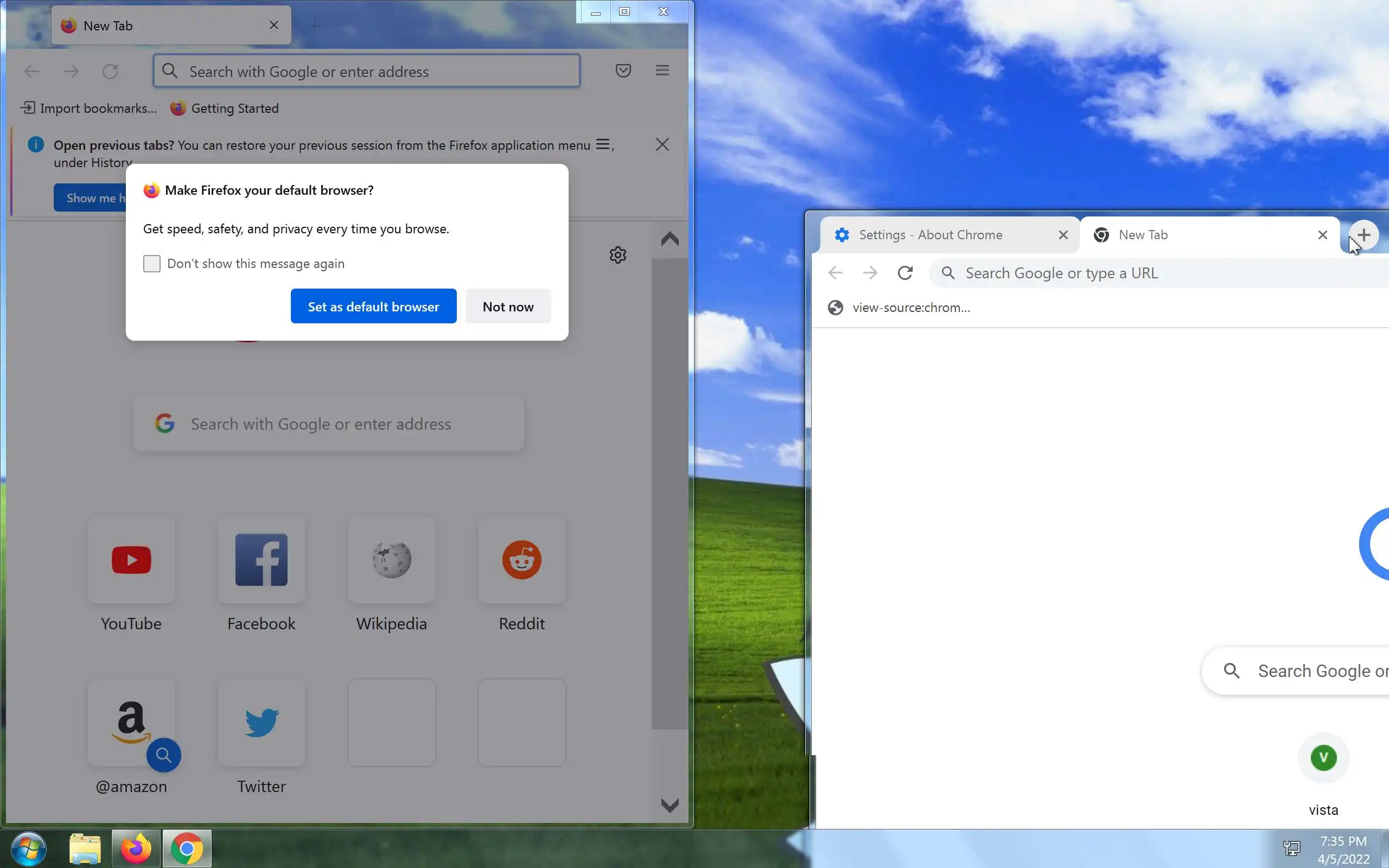This screenshot has height=868, width=1389.
Task: Open the Firefox application hamburger menu
Action: [662, 71]
